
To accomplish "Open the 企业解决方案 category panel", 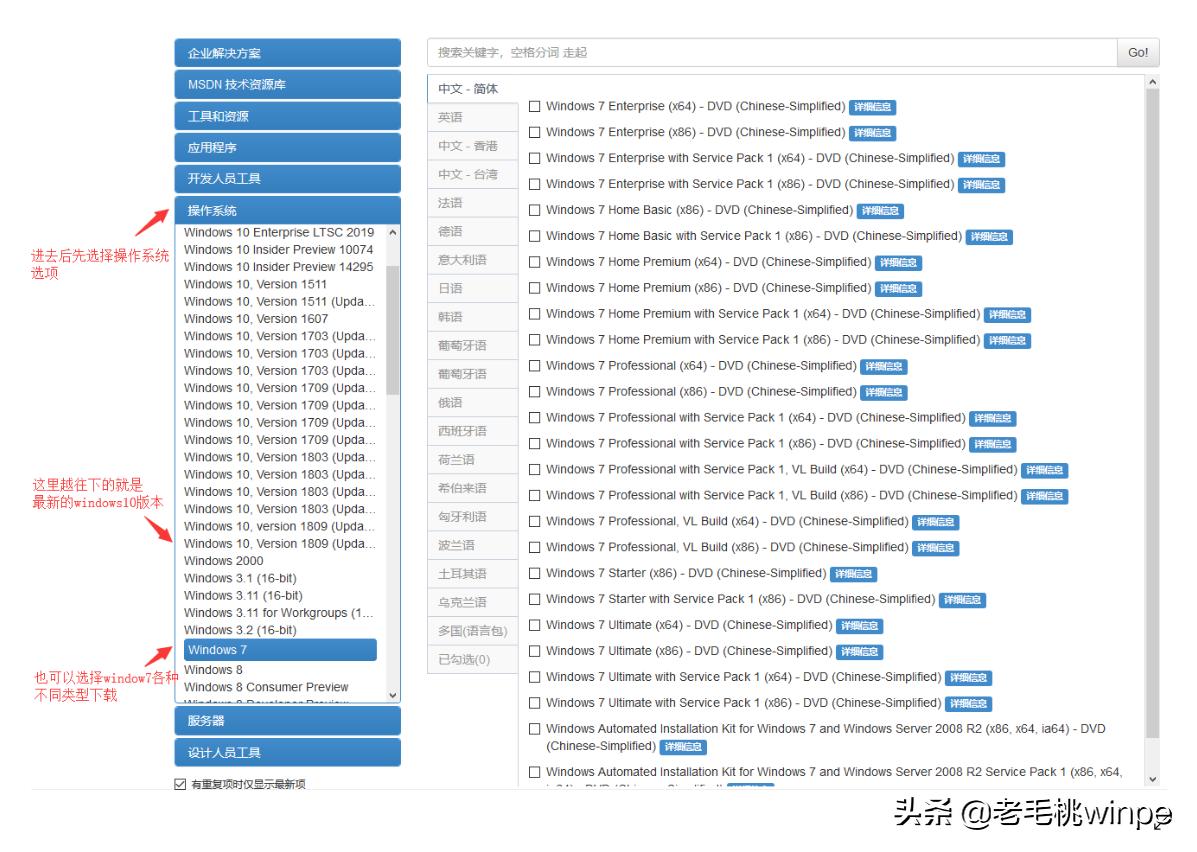I will click(287, 52).
